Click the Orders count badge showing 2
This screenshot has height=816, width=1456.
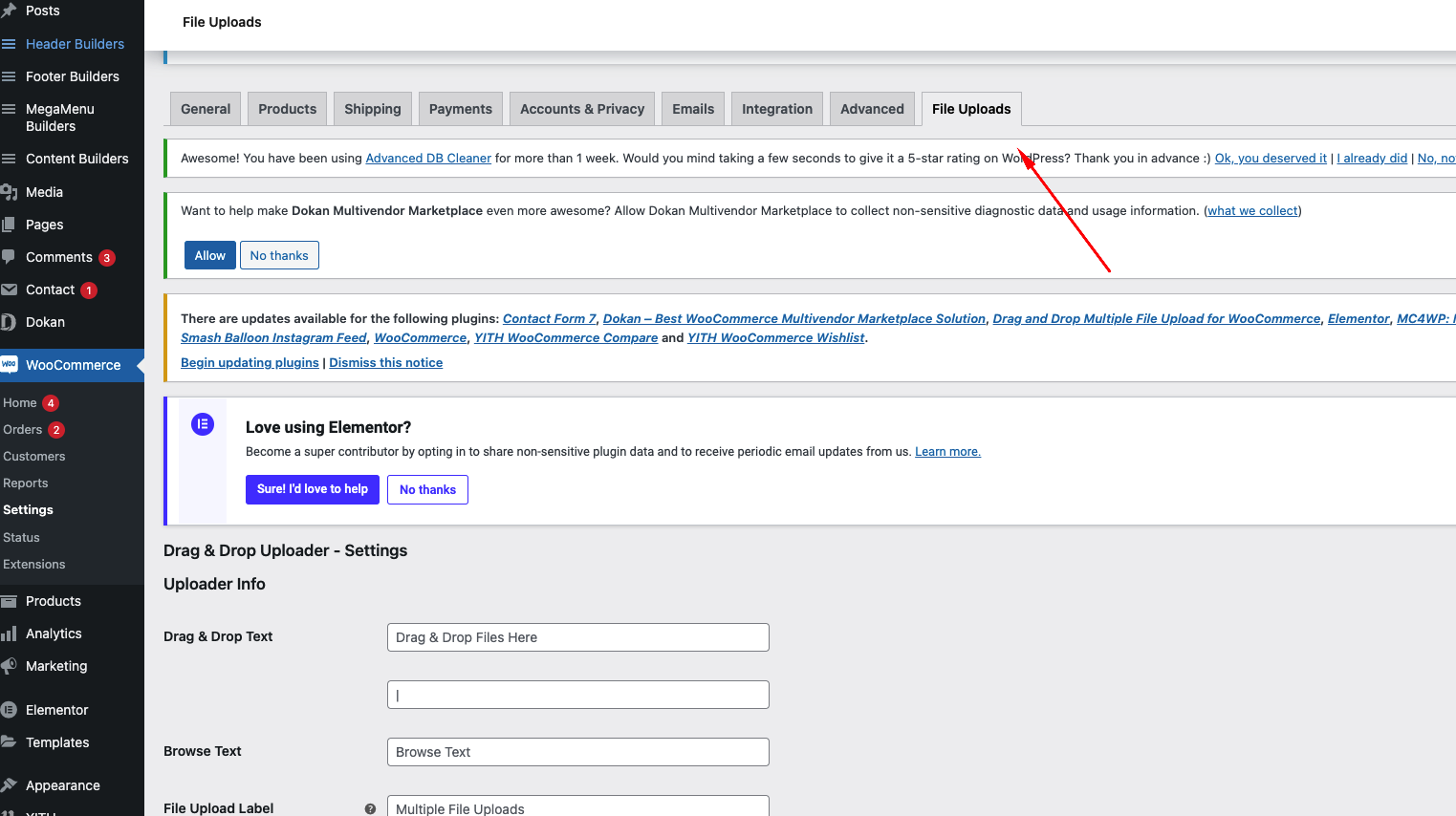click(x=56, y=430)
